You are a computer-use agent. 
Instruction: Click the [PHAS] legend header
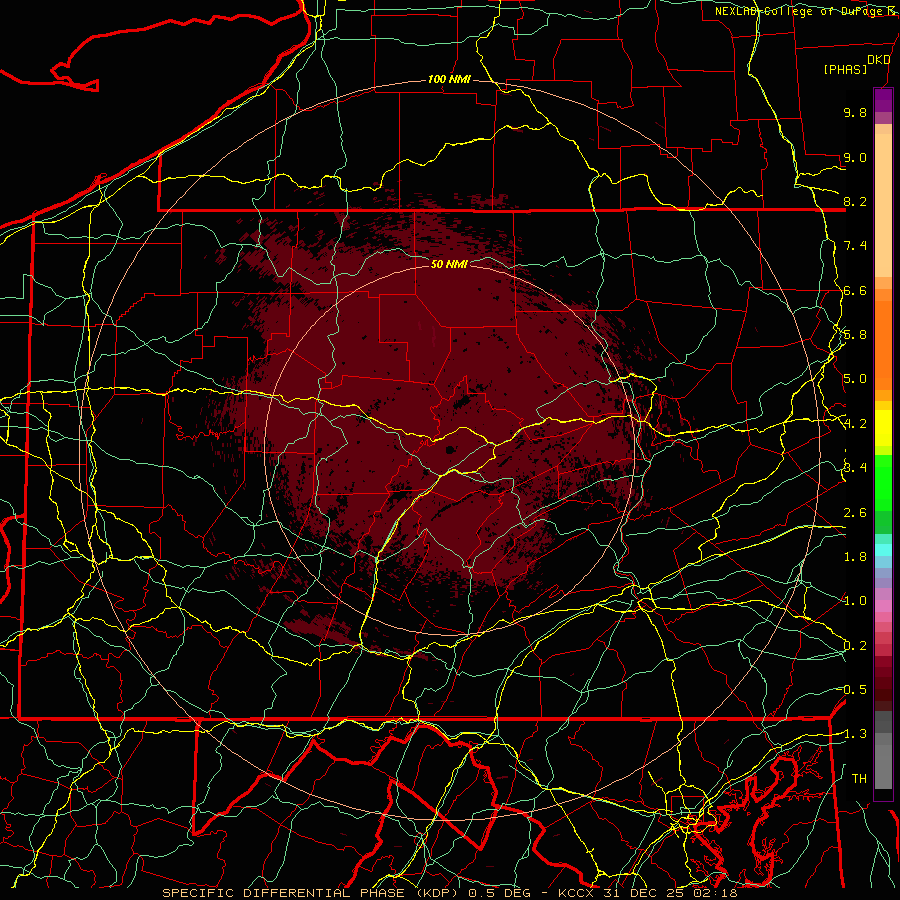[x=845, y=69]
